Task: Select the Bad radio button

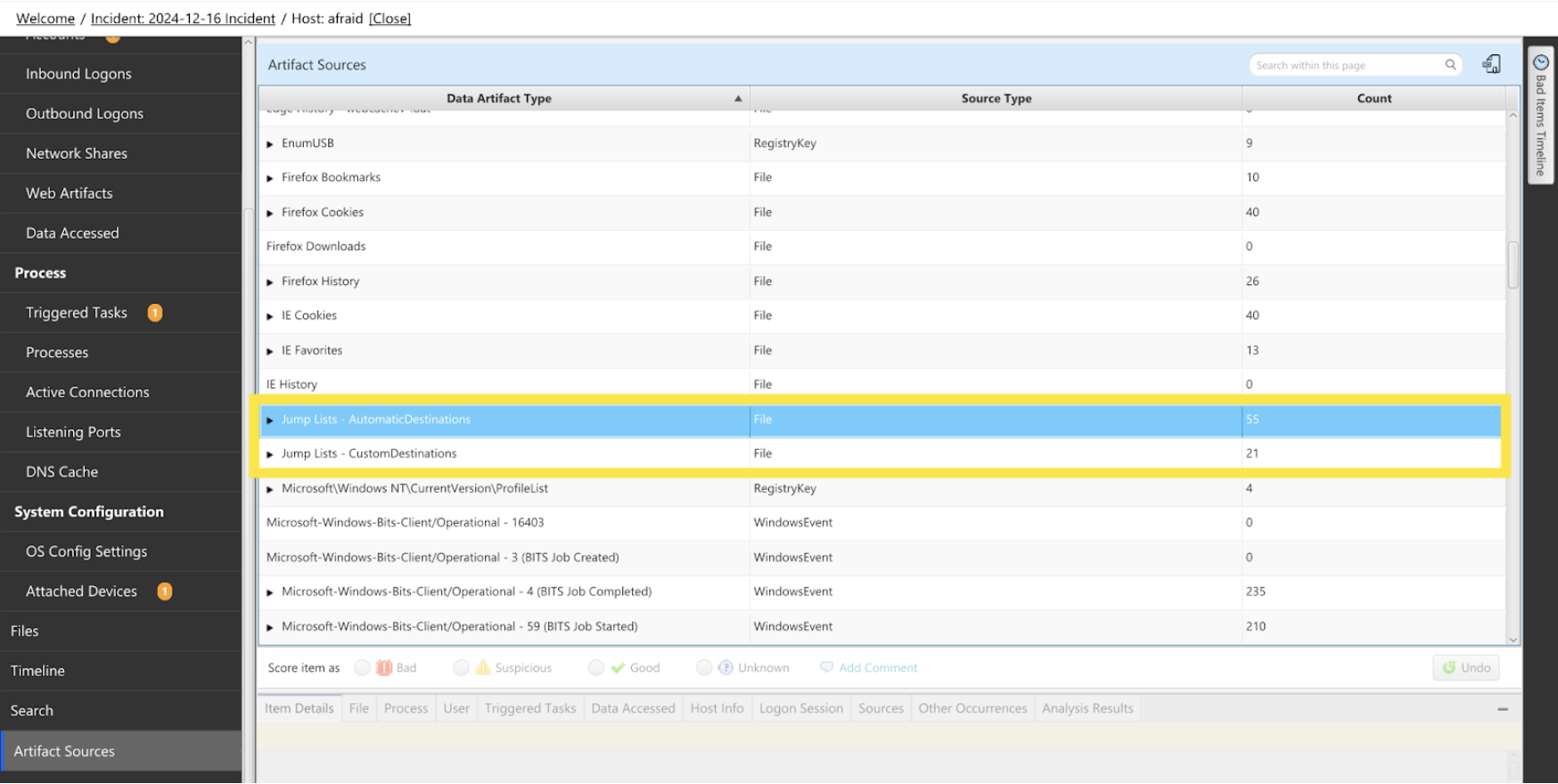Action: tap(362, 667)
